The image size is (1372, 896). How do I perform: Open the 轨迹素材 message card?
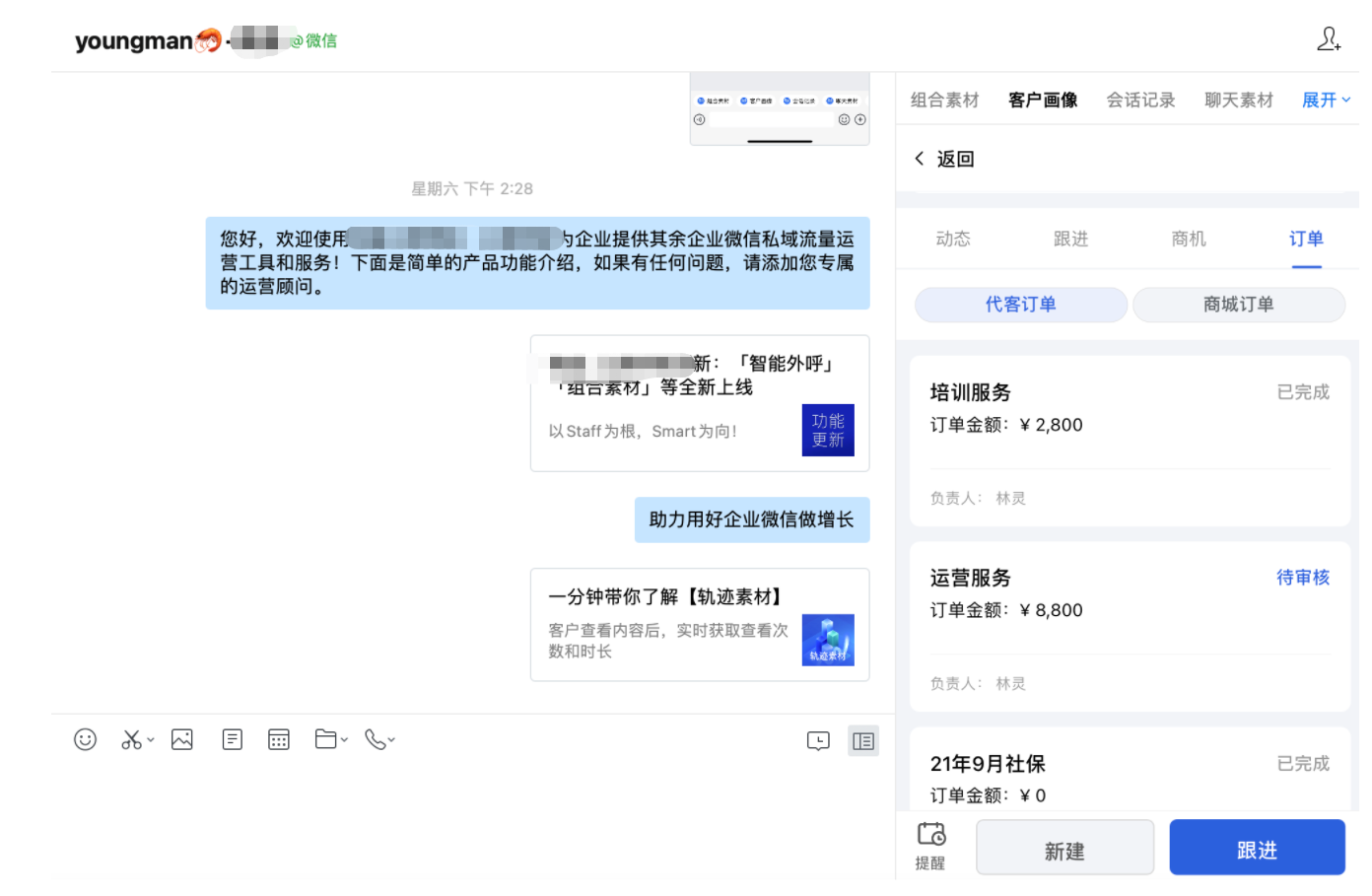(700, 625)
